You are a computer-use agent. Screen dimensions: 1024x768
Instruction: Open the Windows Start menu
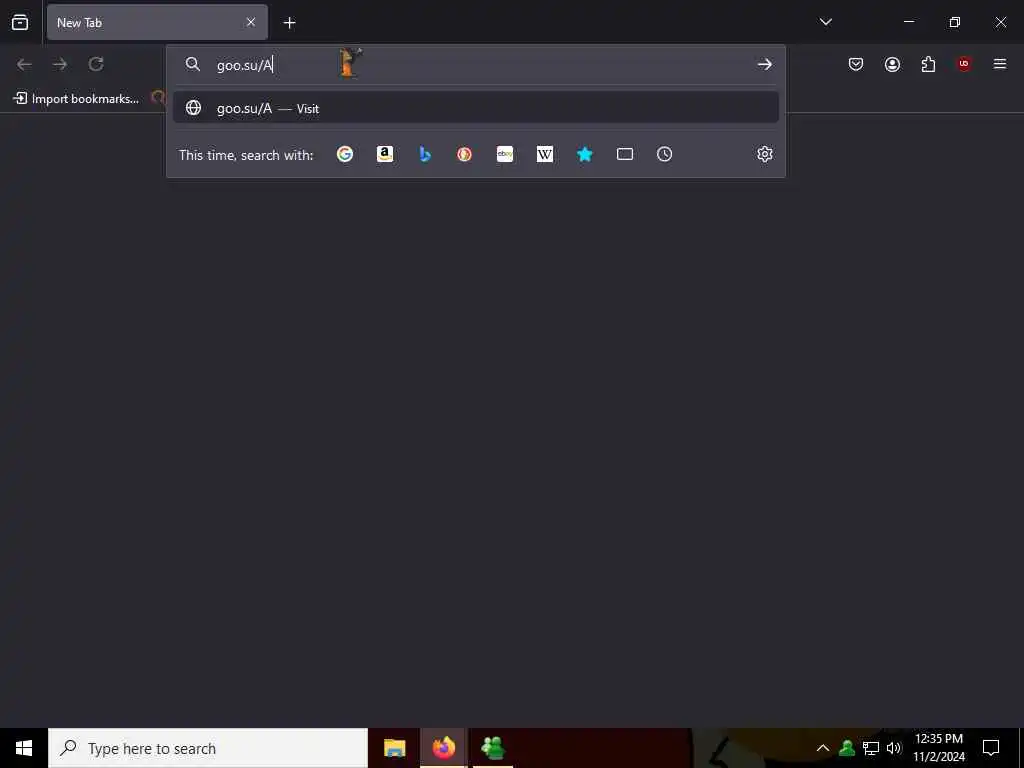point(24,748)
